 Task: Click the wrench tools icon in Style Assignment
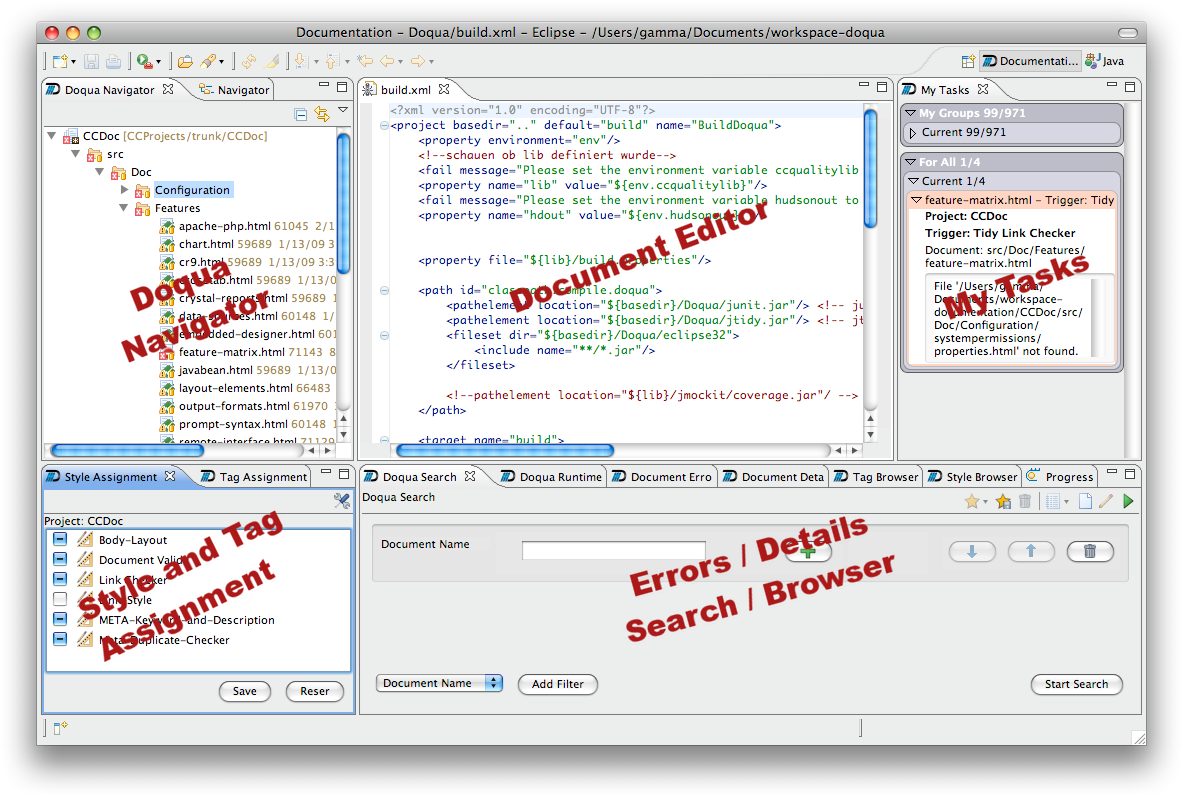[x=341, y=501]
